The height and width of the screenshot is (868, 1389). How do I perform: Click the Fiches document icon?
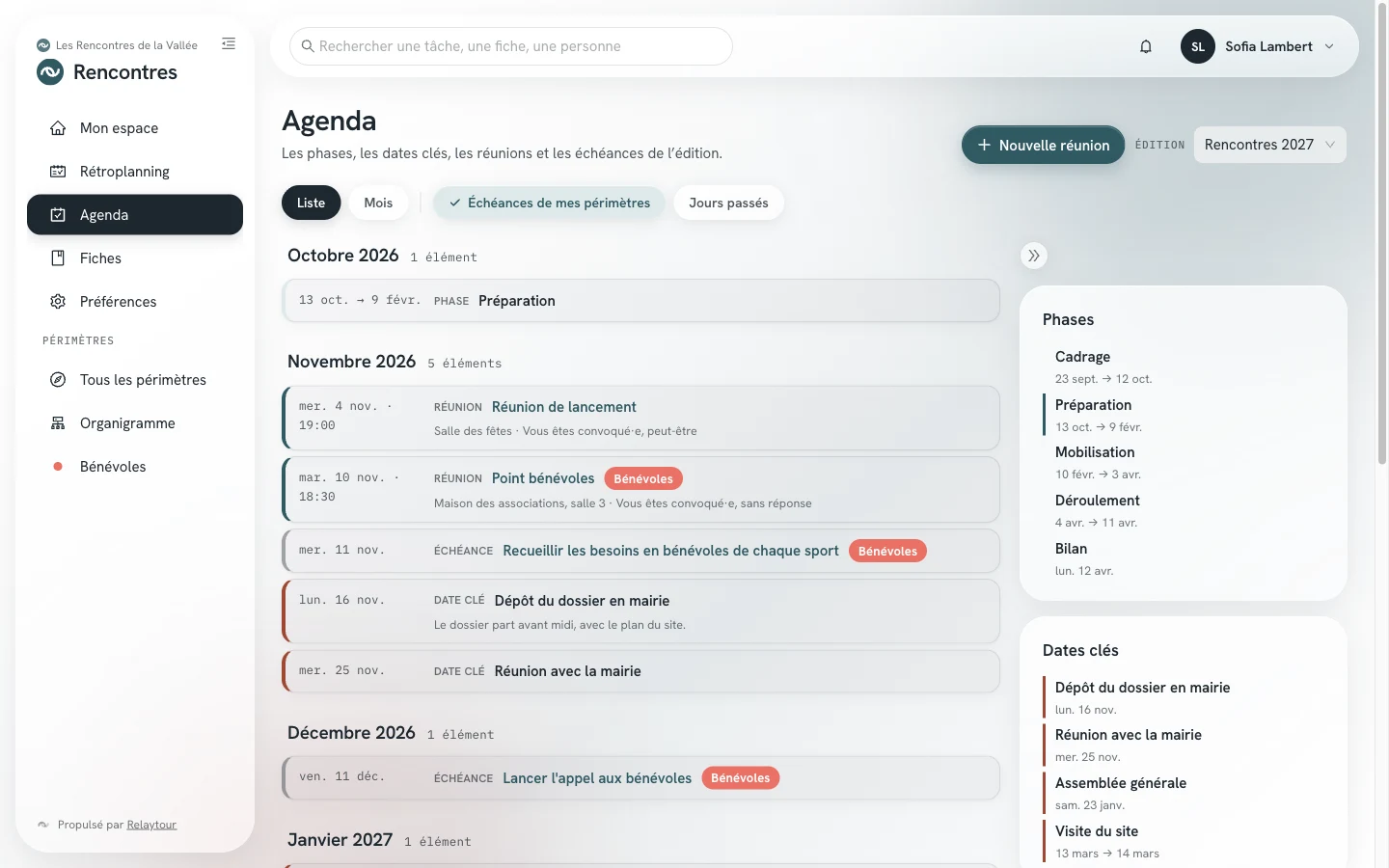(x=58, y=258)
